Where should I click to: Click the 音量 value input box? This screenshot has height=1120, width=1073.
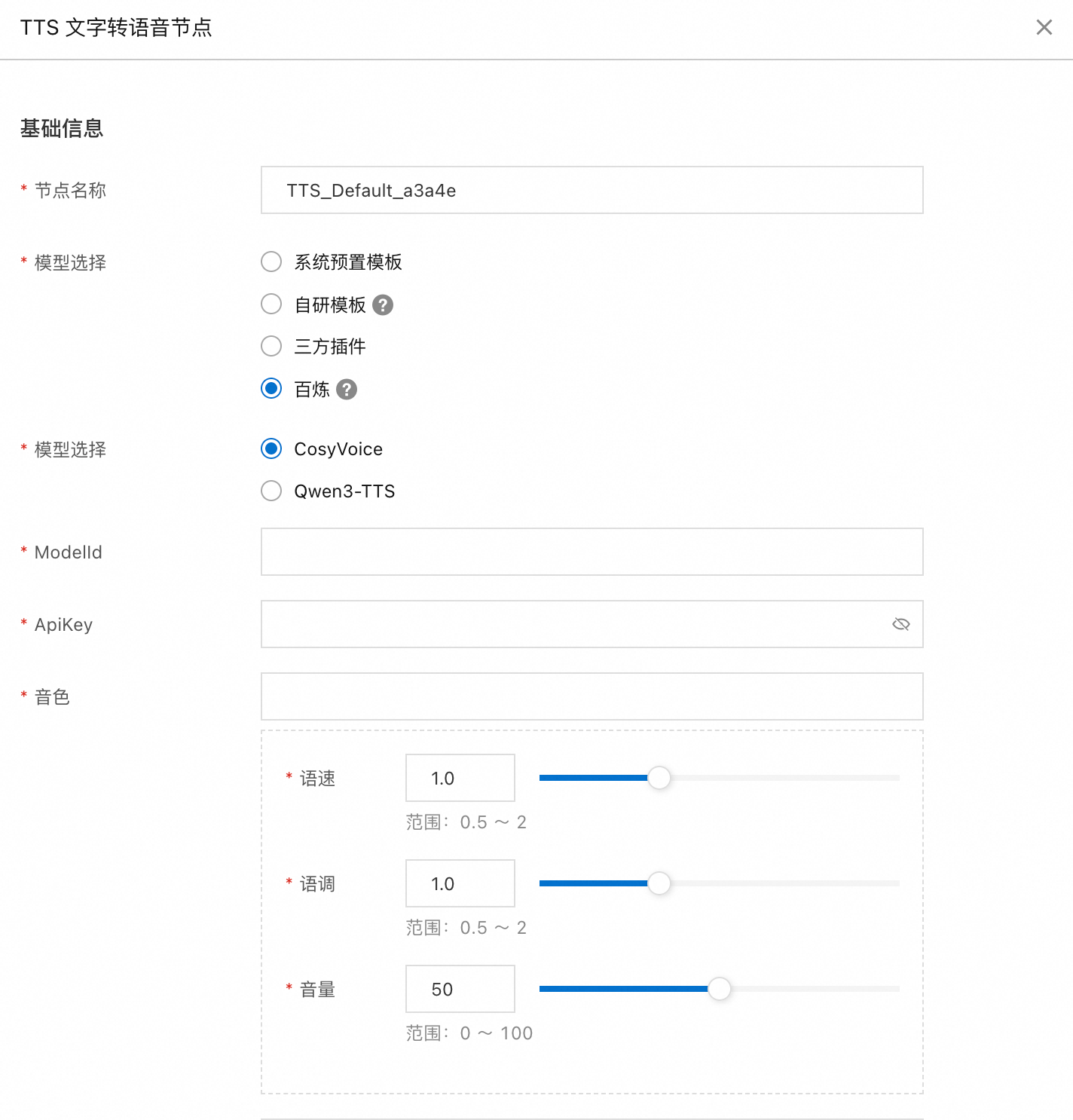click(x=460, y=989)
